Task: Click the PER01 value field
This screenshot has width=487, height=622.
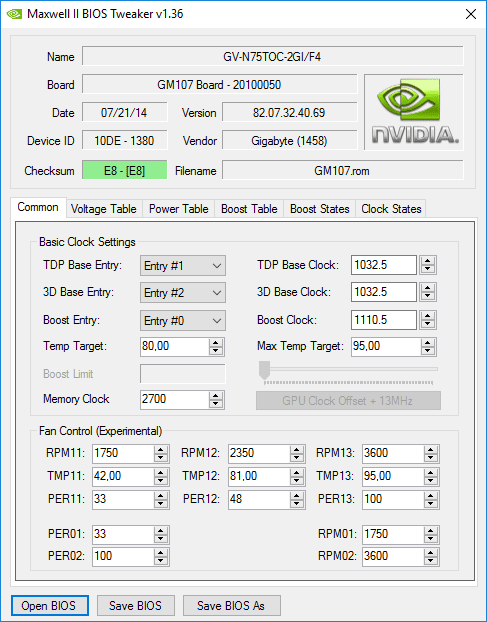Action: (x=123, y=534)
